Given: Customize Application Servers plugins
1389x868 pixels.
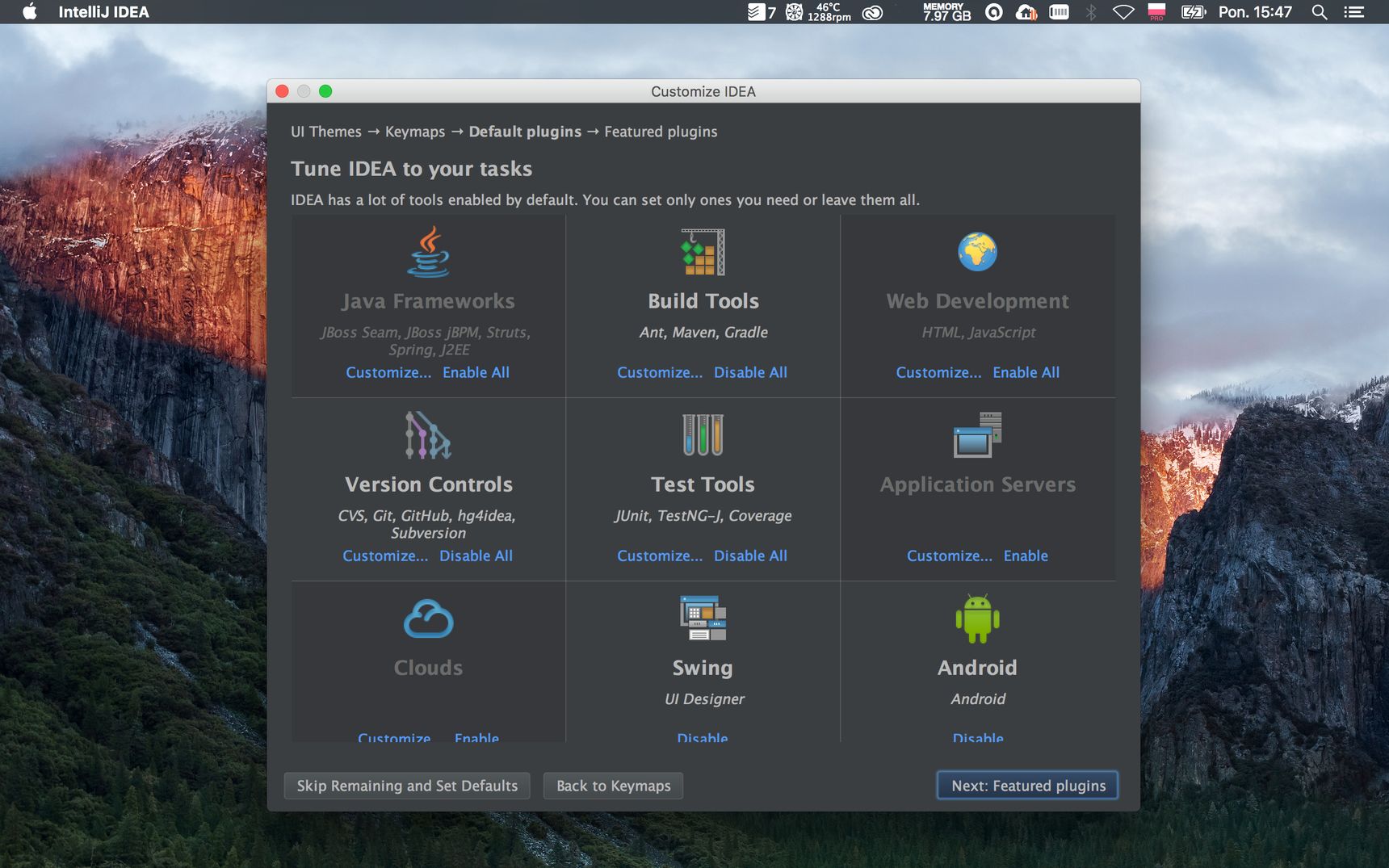Looking at the screenshot, I should [x=949, y=556].
